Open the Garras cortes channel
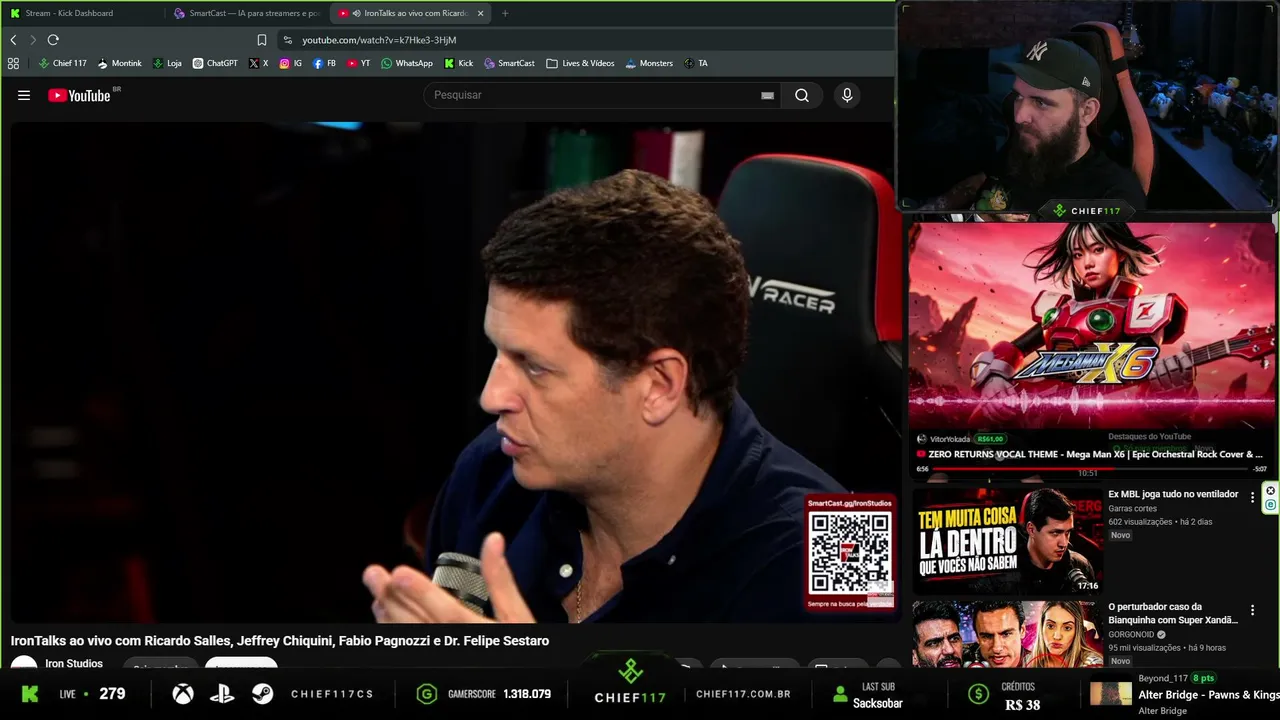 point(1132,508)
